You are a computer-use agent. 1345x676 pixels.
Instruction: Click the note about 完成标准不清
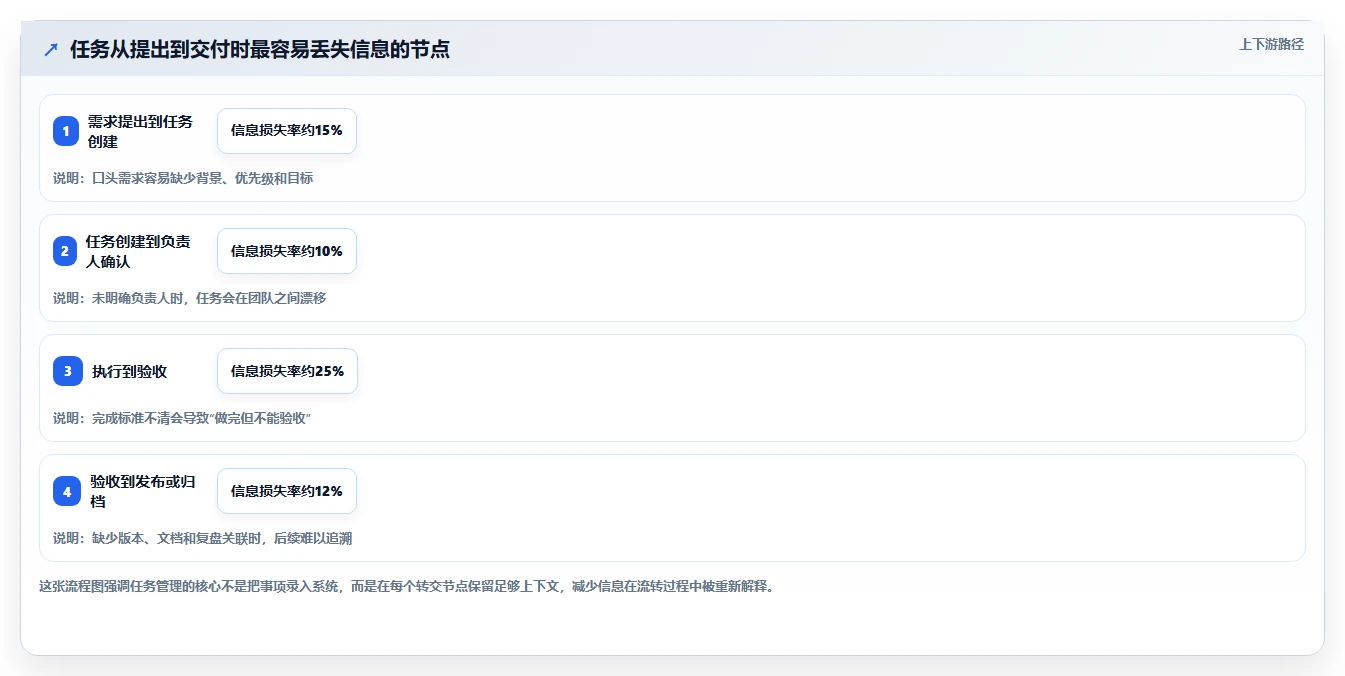pyautogui.click(x=182, y=418)
